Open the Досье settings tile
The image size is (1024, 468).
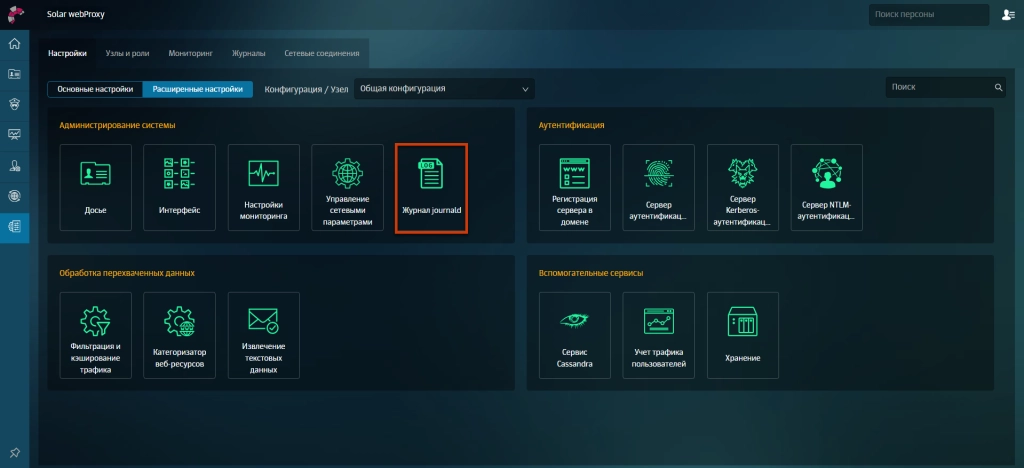[95, 187]
